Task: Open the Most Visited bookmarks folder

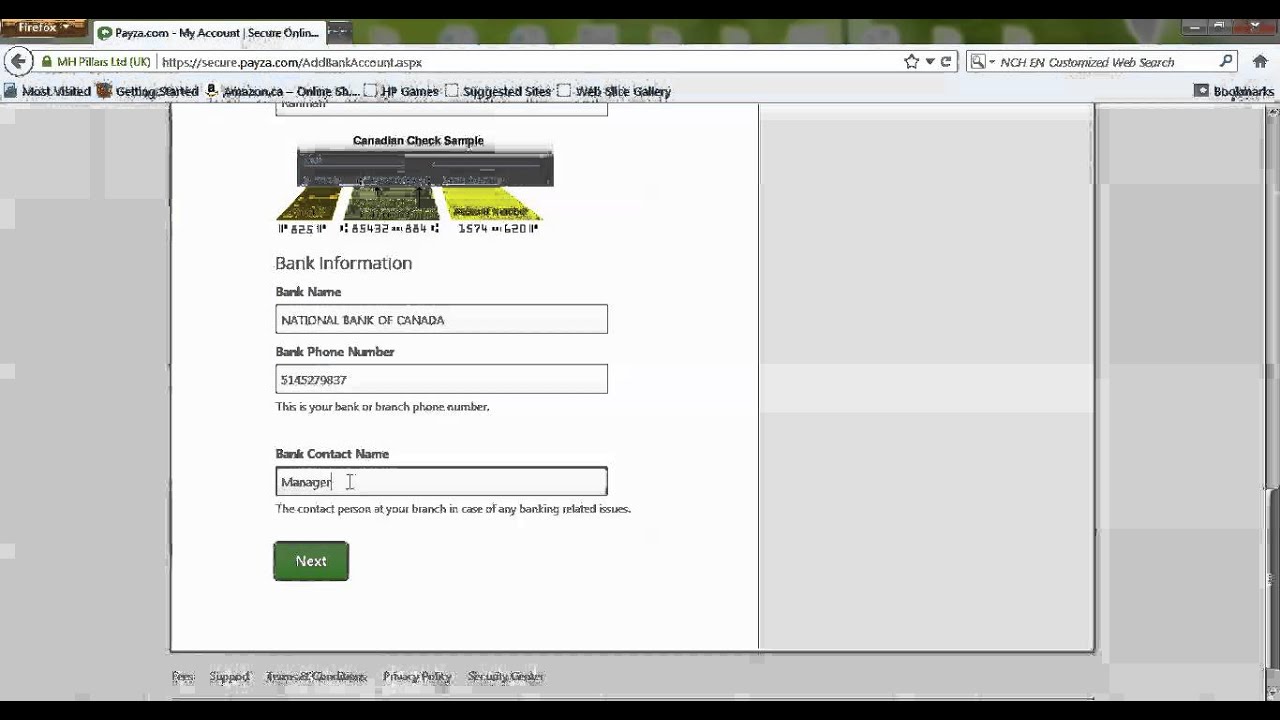Action: tap(47, 91)
